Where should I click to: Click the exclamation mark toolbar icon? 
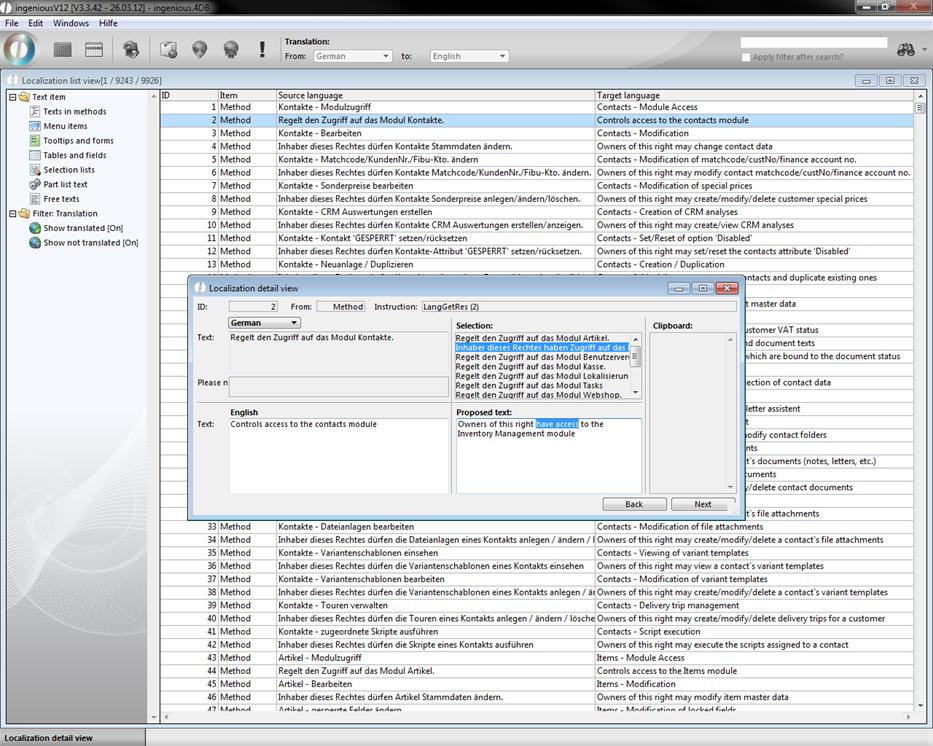point(262,49)
